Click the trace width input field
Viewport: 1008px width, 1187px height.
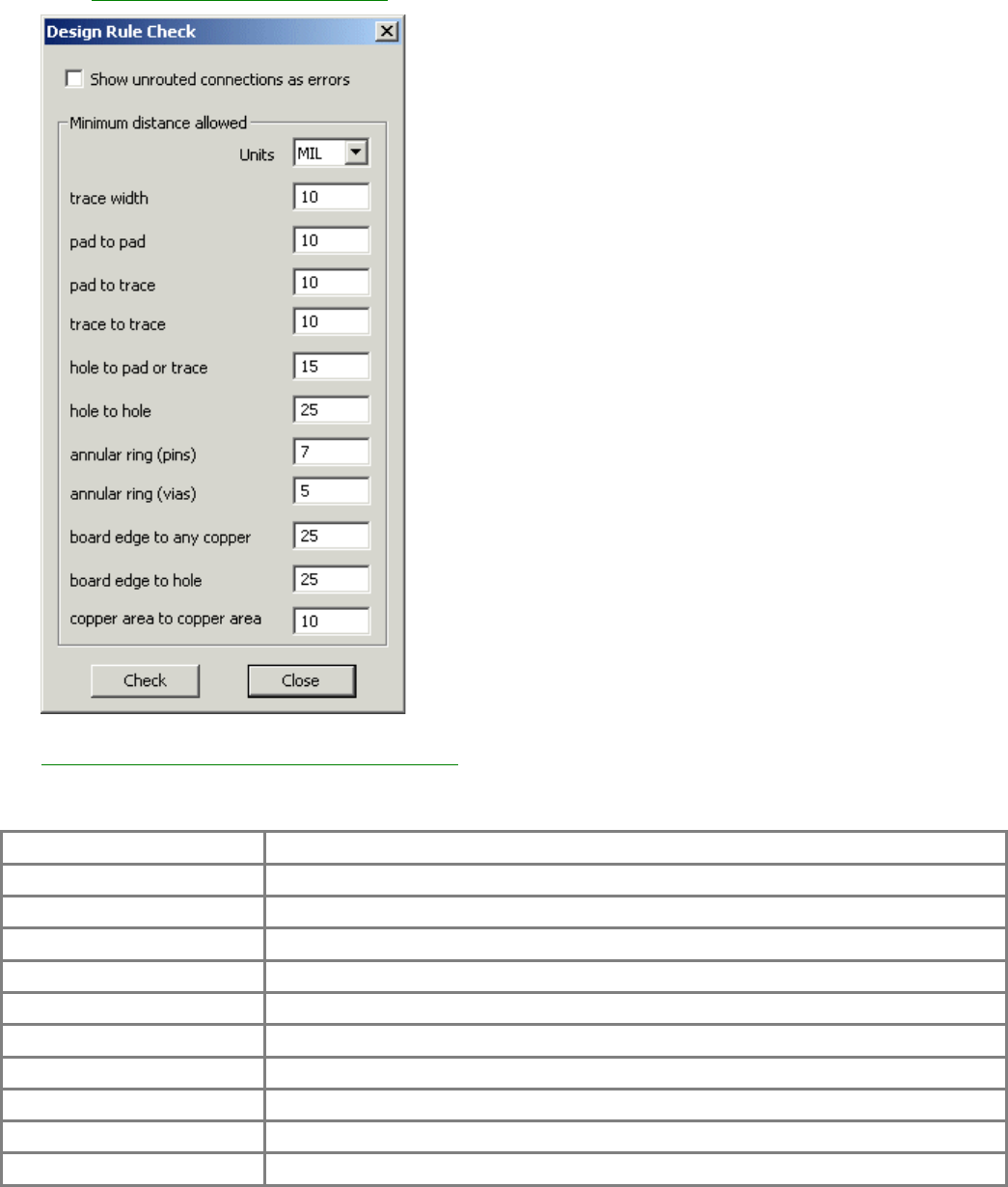click(332, 197)
